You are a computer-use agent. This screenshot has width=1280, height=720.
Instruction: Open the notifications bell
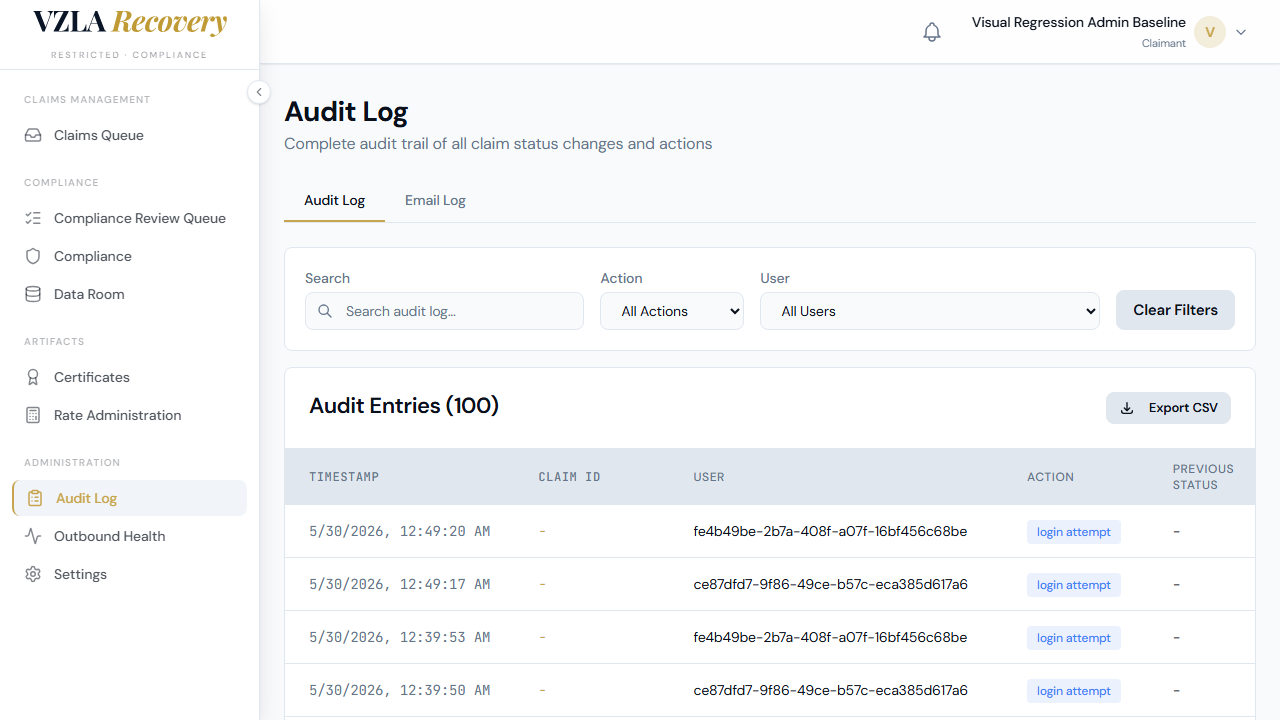point(932,32)
